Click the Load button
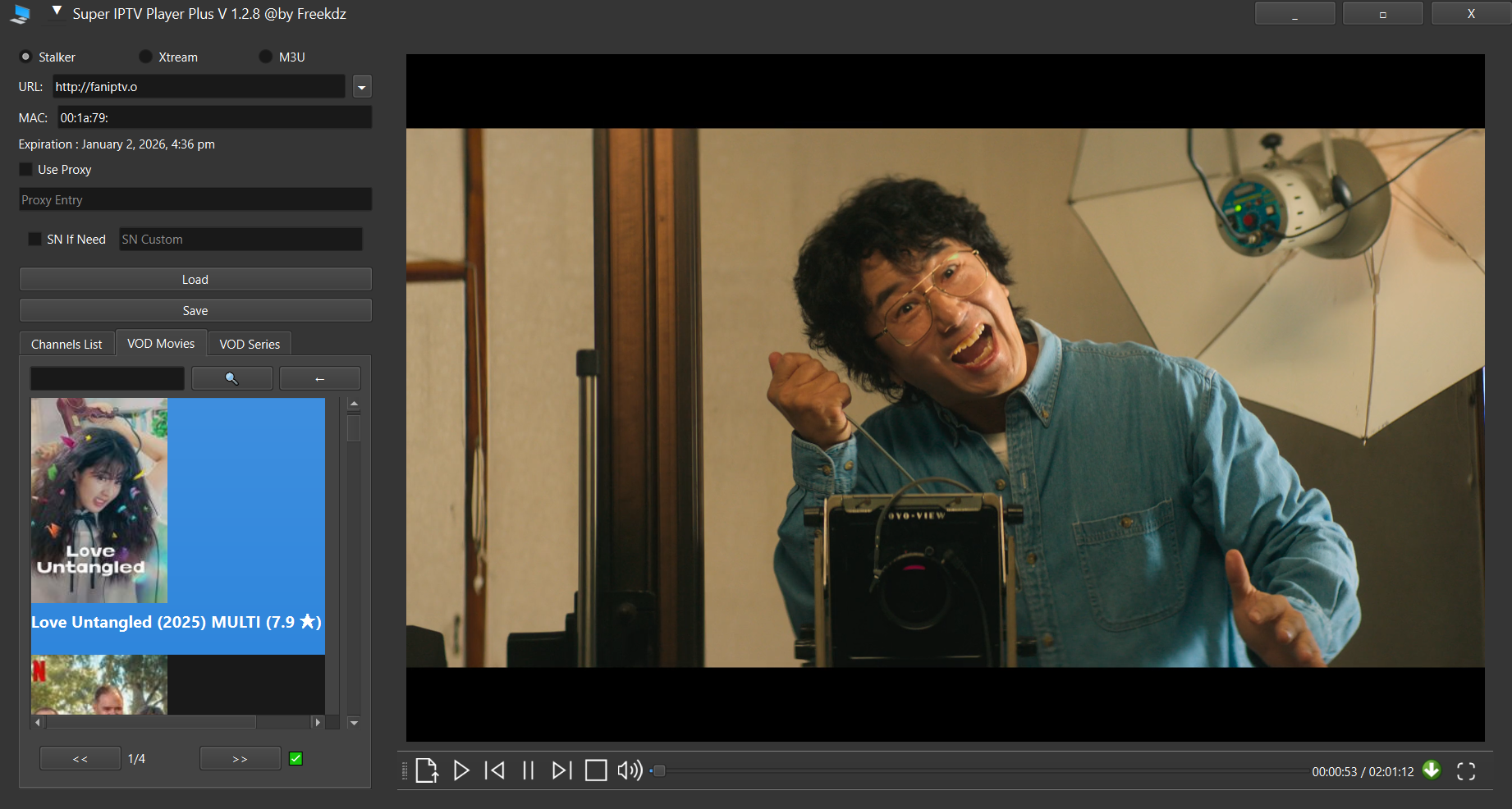The height and width of the screenshot is (809, 1512). [x=195, y=280]
